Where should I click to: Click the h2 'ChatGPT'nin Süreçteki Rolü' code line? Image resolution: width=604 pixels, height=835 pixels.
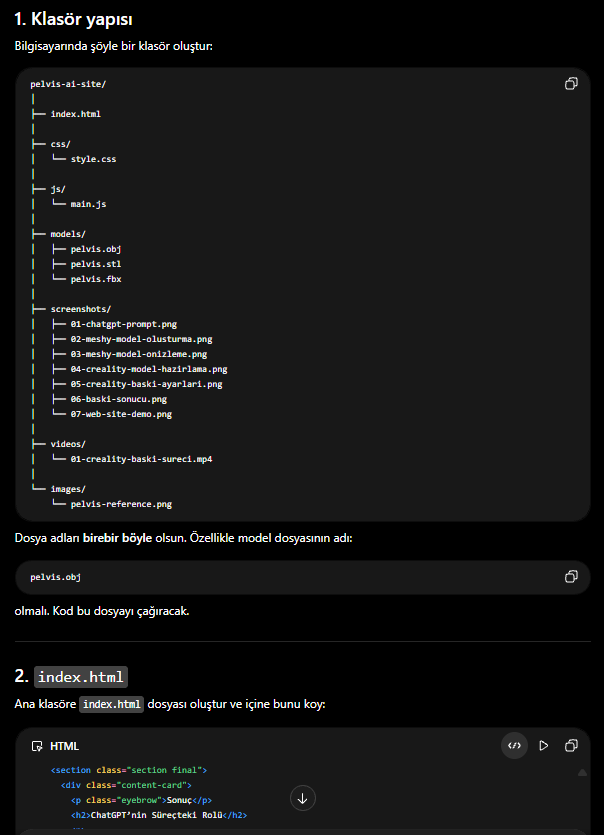tap(159, 815)
